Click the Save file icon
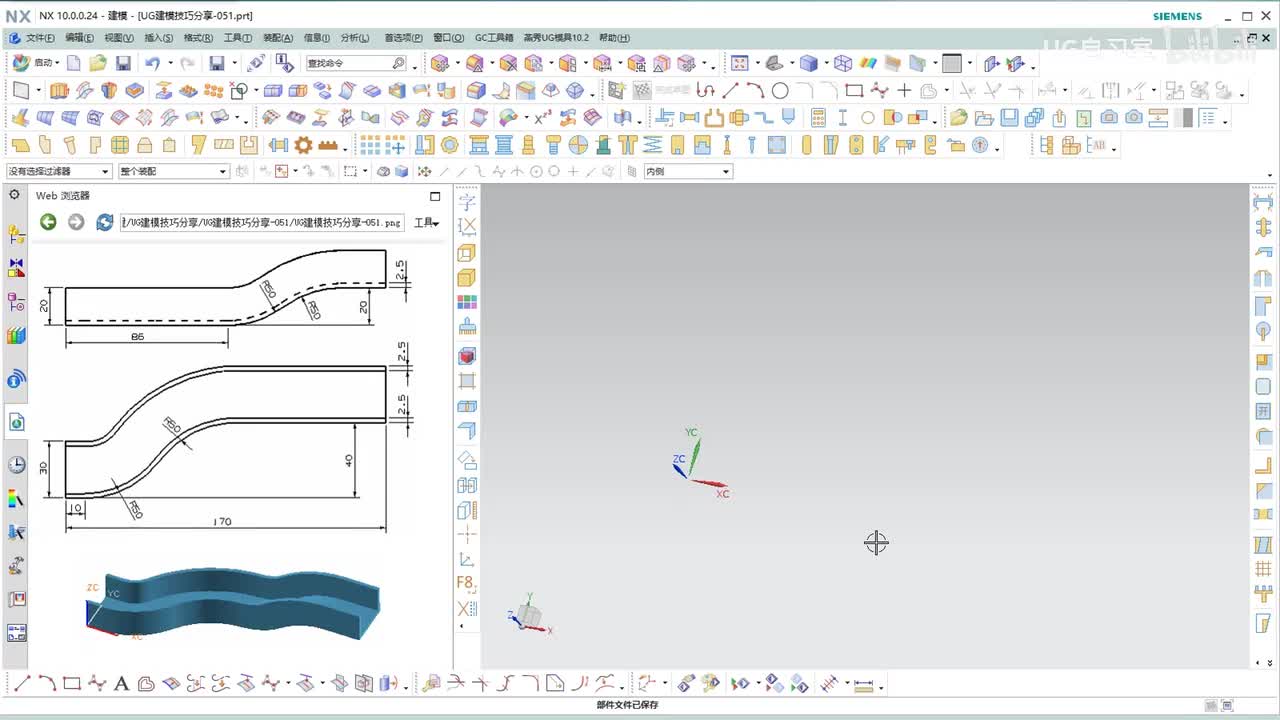 123,63
